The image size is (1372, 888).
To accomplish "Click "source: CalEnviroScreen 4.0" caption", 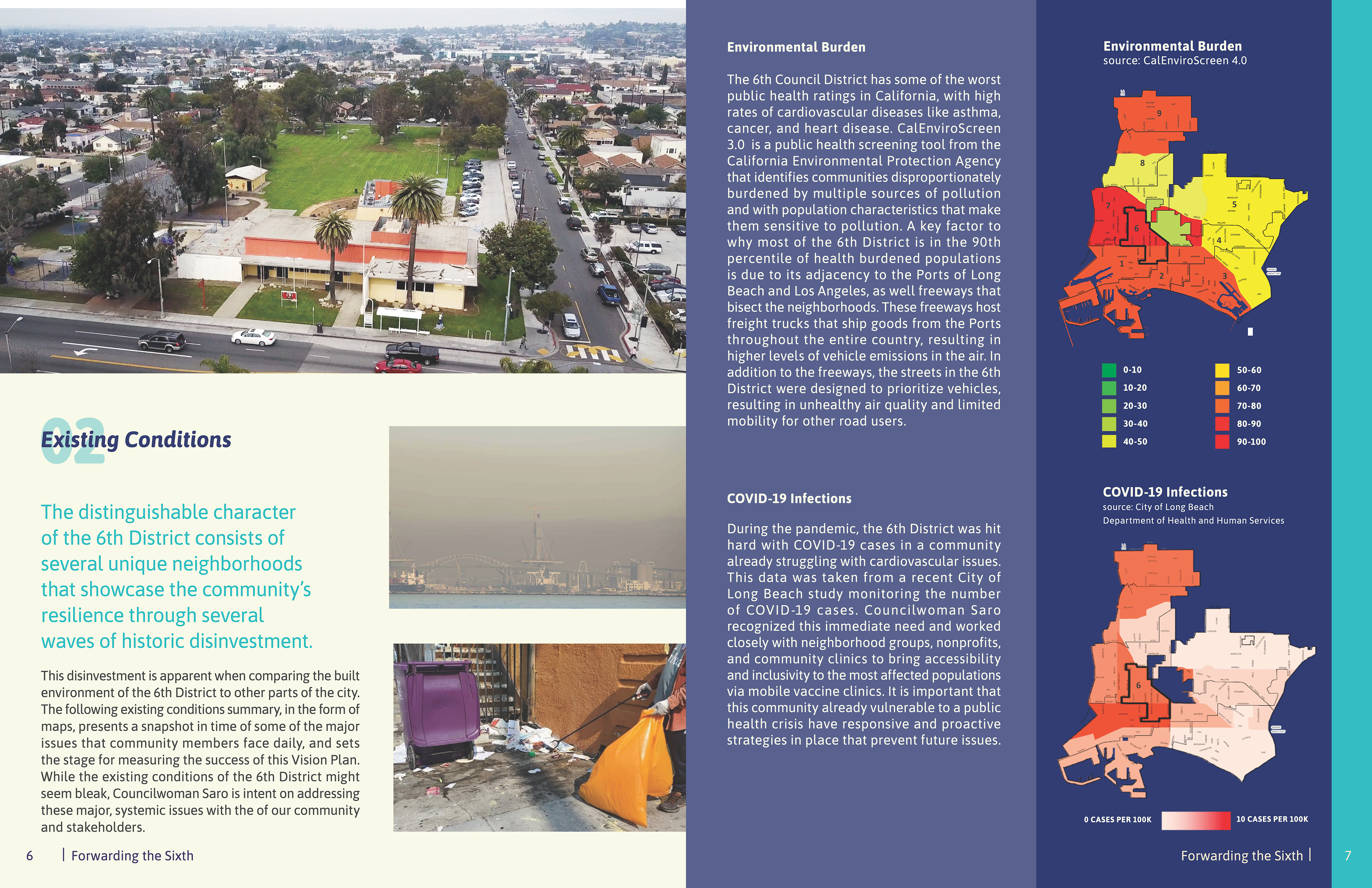I will coord(1175,60).
